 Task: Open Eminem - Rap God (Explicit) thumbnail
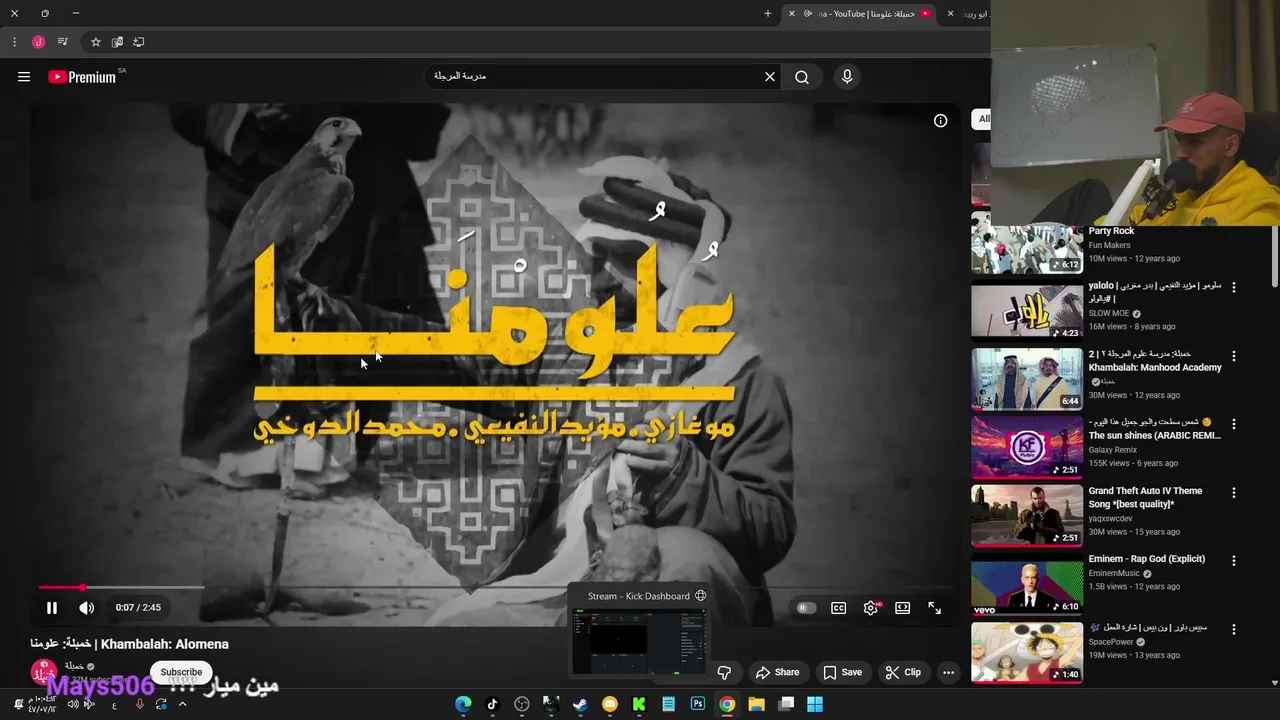pyautogui.click(x=1027, y=586)
